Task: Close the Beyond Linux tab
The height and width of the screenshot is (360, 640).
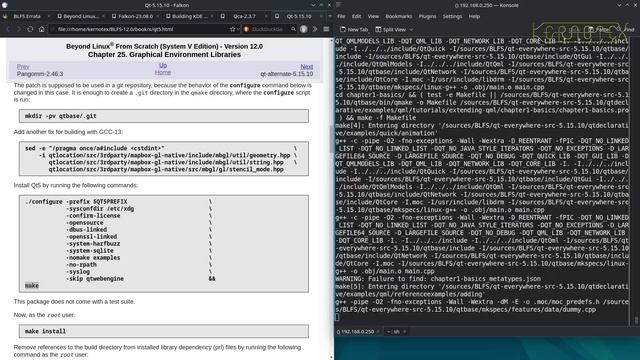Action: [103, 16]
